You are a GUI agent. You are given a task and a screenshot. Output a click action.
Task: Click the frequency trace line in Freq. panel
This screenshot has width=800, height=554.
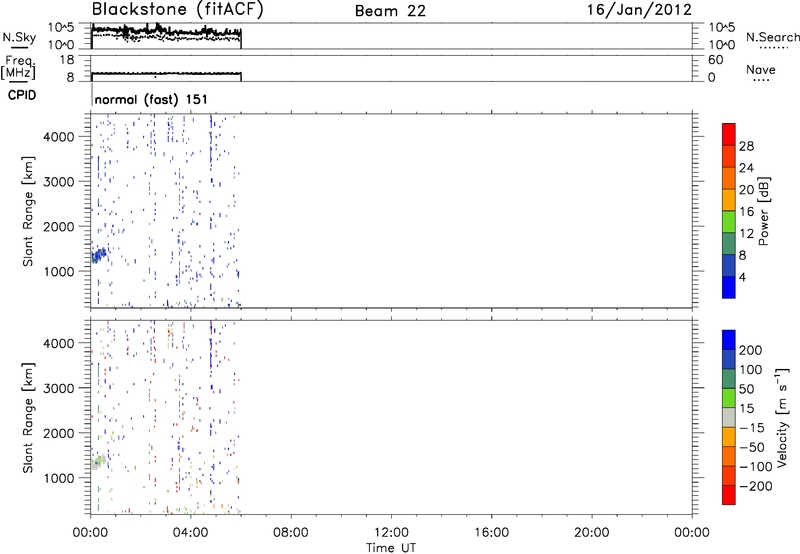(166, 73)
